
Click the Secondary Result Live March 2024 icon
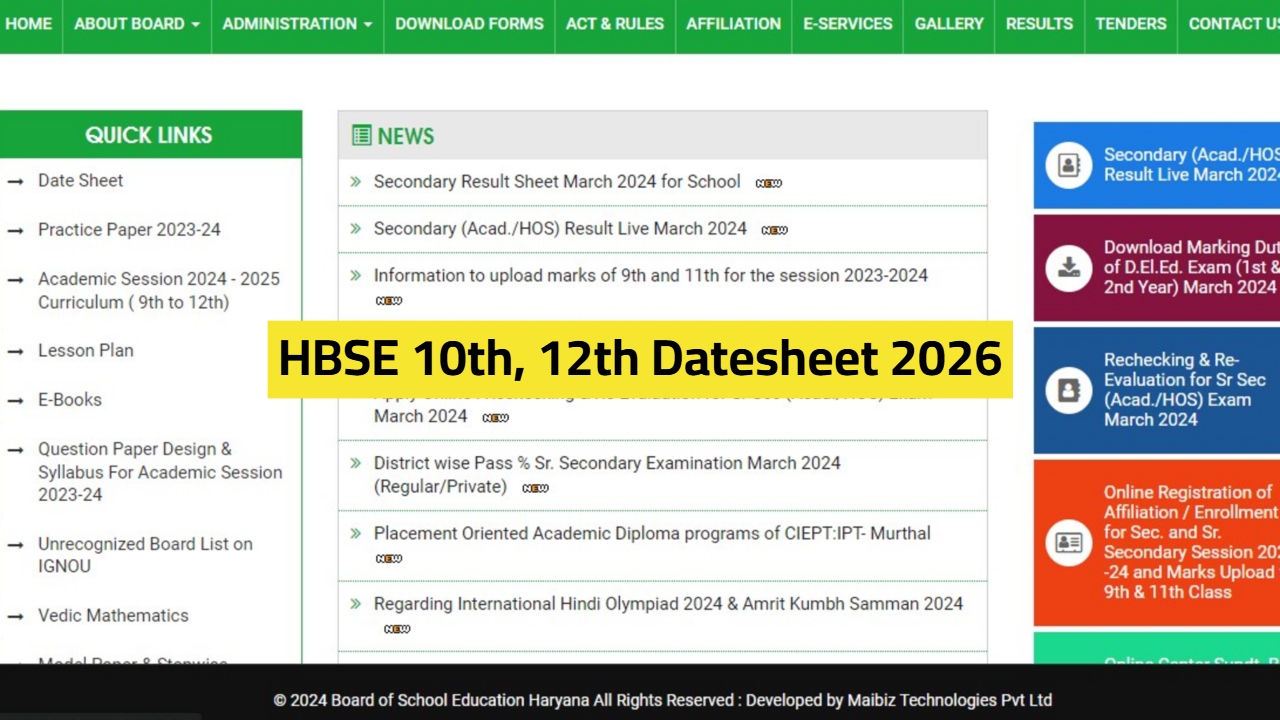(x=1069, y=165)
